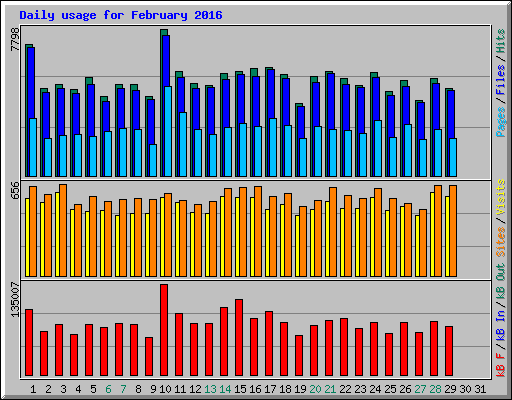Click the x-axis day label "30"

[x=465, y=389]
